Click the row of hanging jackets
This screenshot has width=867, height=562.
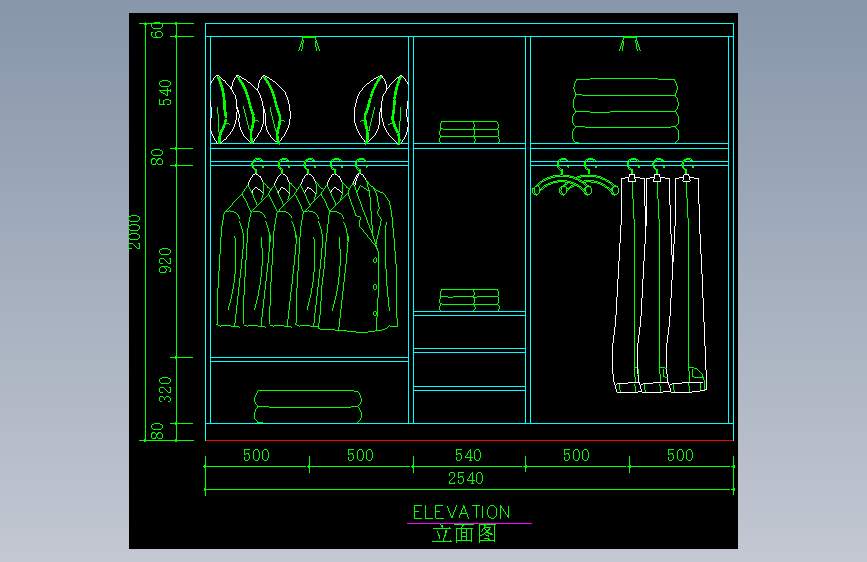coord(307,246)
